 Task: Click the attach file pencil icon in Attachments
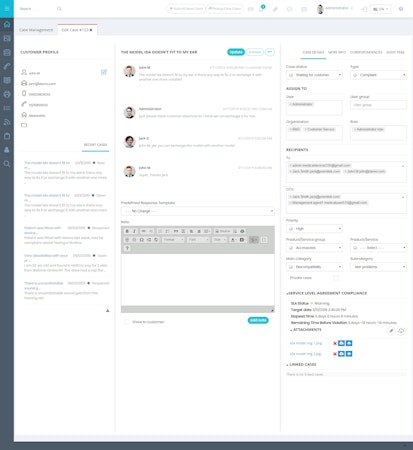coord(391,330)
